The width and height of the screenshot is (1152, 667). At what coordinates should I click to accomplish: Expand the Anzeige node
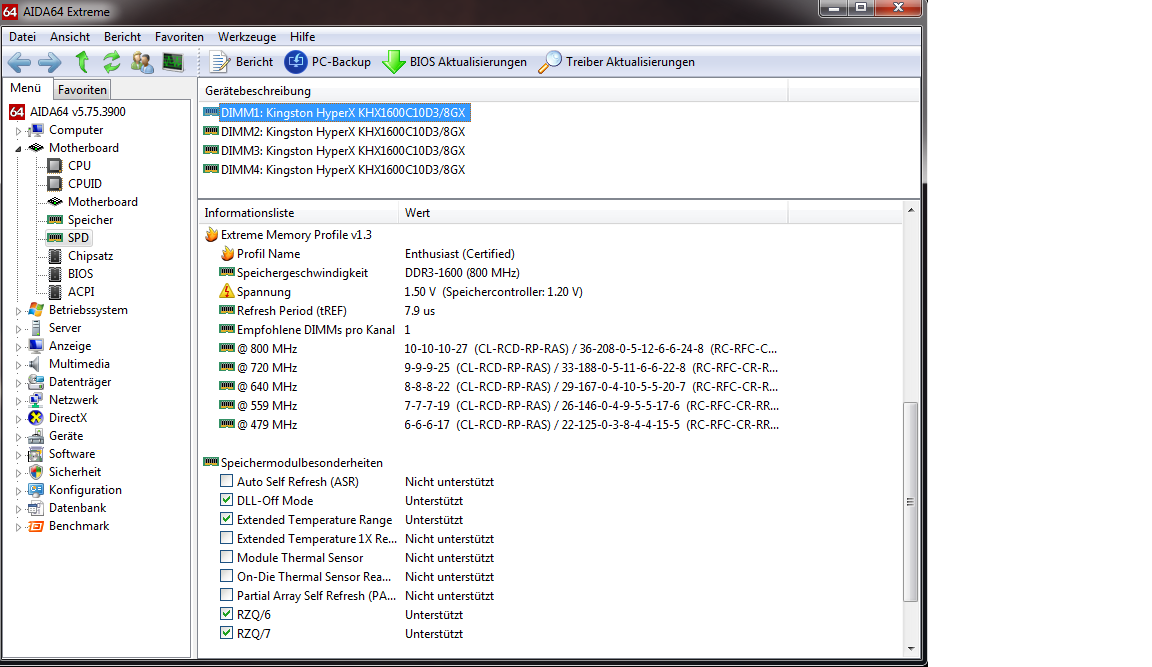pos(18,347)
